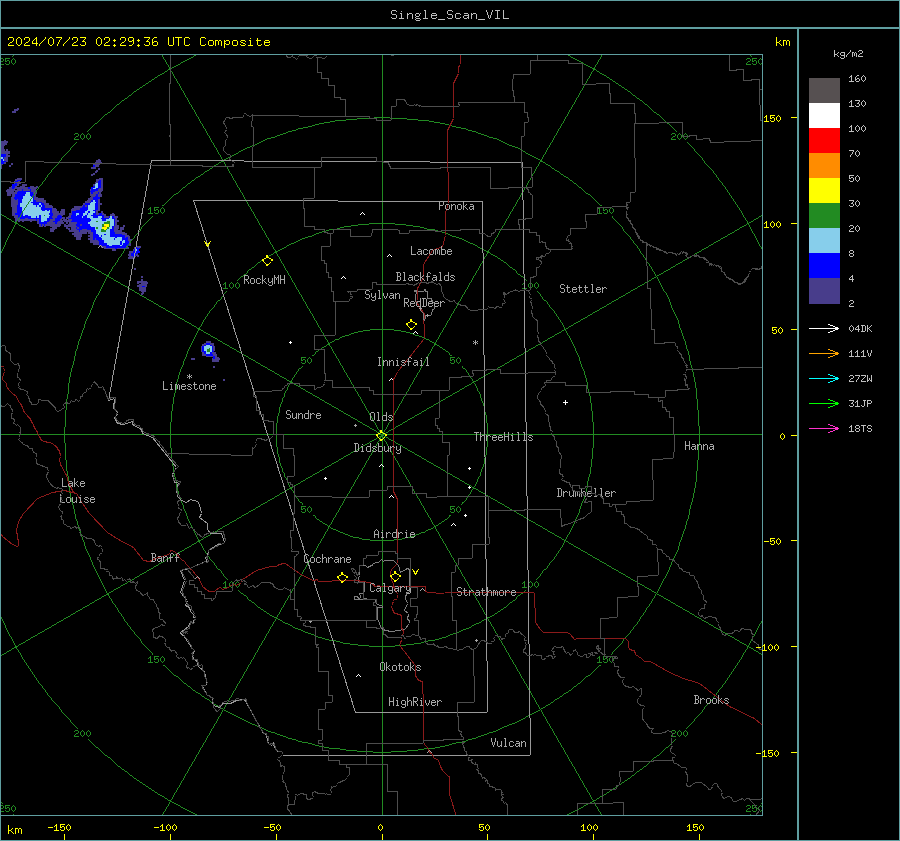Click the 160 value at legend top

[857, 79]
